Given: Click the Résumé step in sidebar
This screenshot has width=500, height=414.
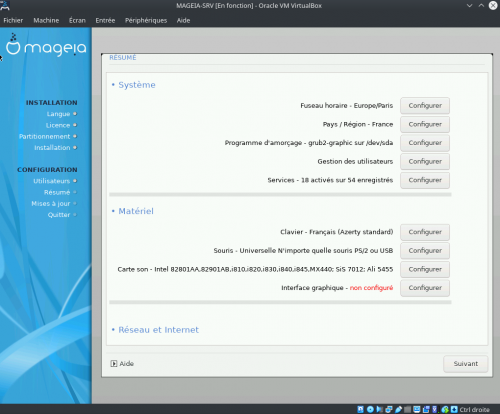Looking at the screenshot, I should [57, 192].
